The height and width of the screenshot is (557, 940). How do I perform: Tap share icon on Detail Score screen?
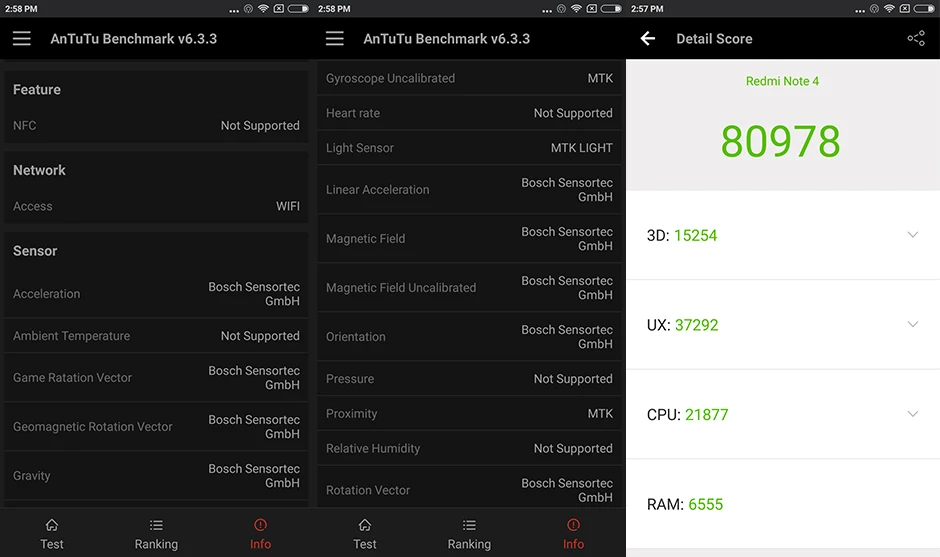(915, 39)
